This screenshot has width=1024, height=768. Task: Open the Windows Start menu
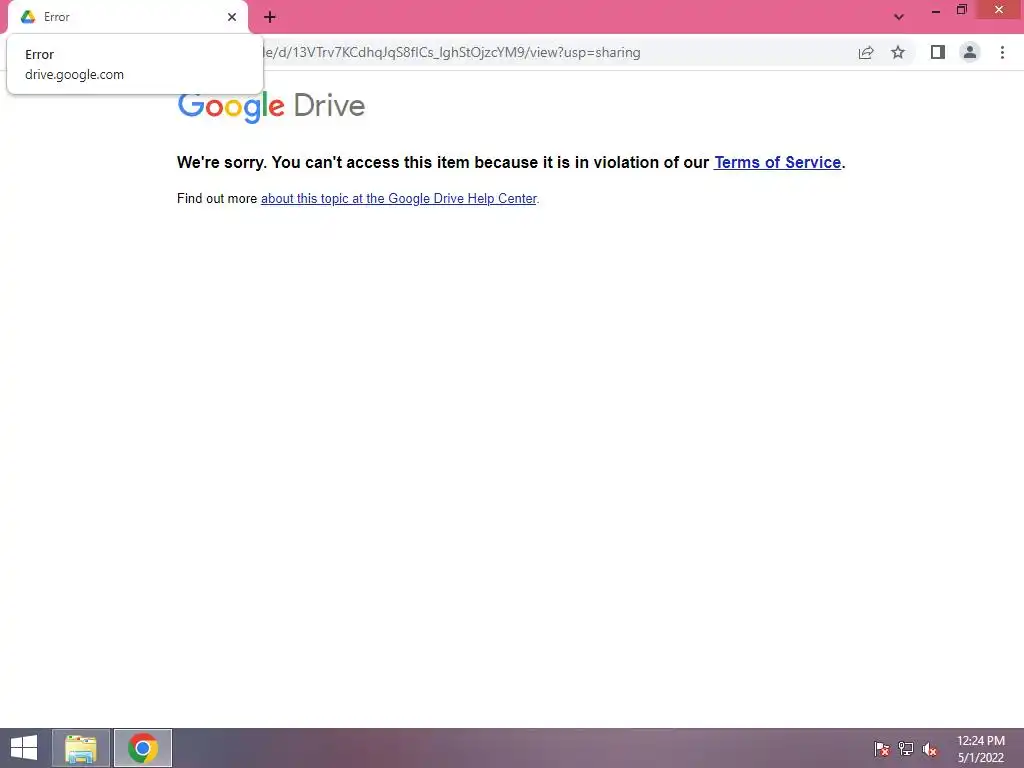(x=24, y=748)
